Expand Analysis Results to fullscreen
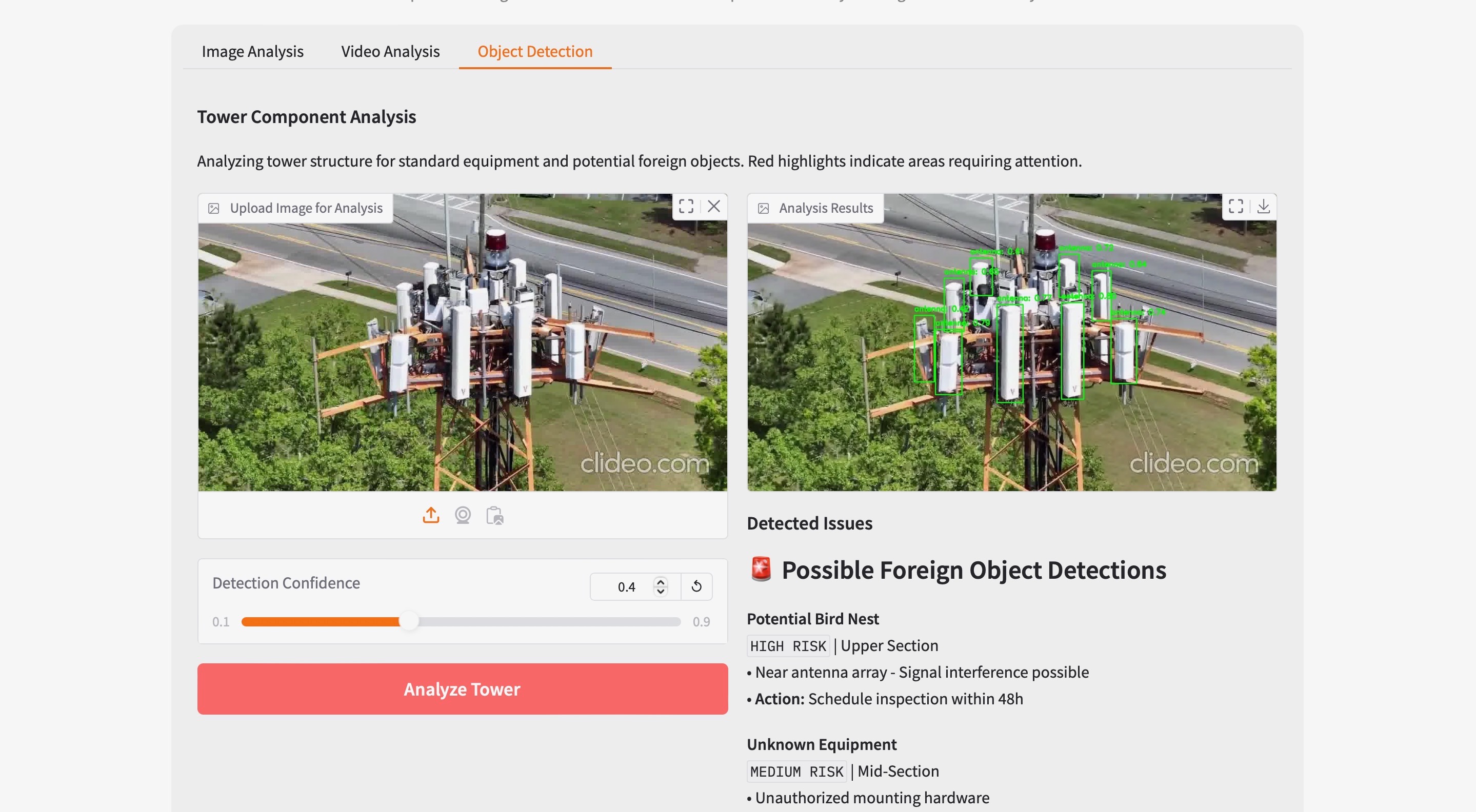Image resolution: width=1476 pixels, height=812 pixels. point(1235,206)
